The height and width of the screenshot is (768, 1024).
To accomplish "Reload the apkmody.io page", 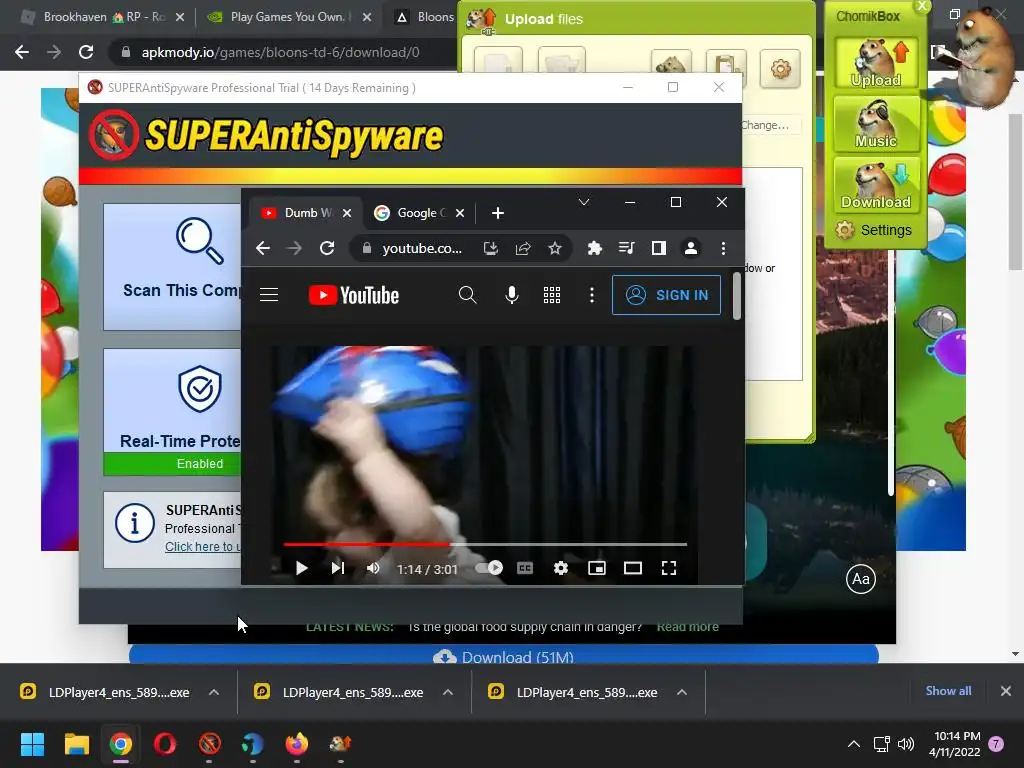I will [x=86, y=52].
